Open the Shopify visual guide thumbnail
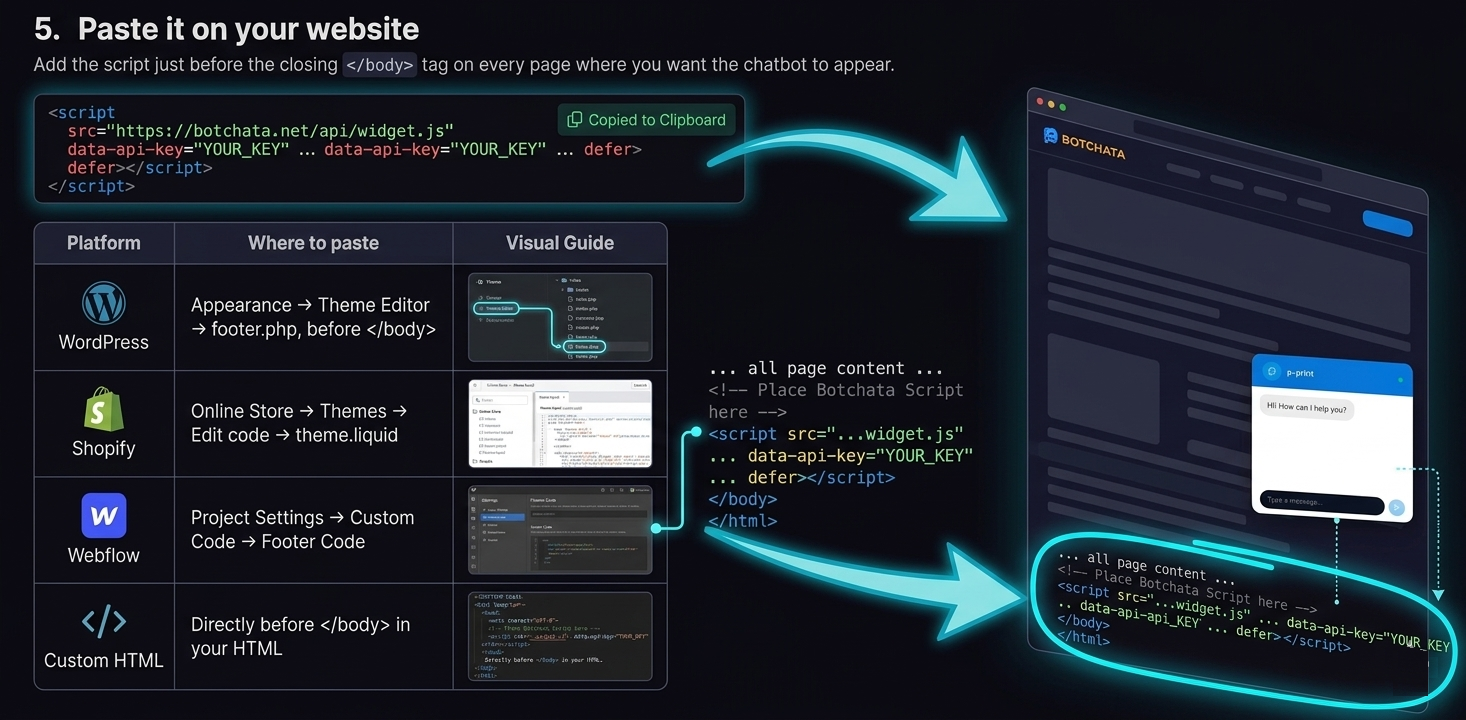Screen dimensions: 1466x720 (x=560, y=423)
